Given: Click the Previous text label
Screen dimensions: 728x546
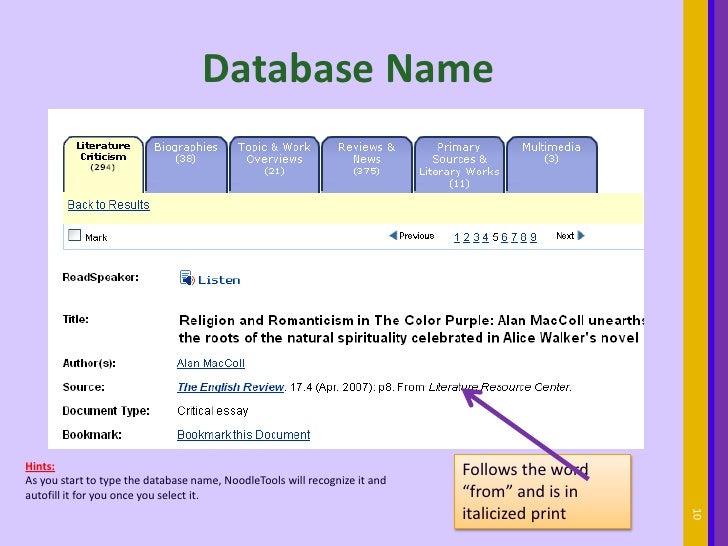Looking at the screenshot, I should coord(416,236).
